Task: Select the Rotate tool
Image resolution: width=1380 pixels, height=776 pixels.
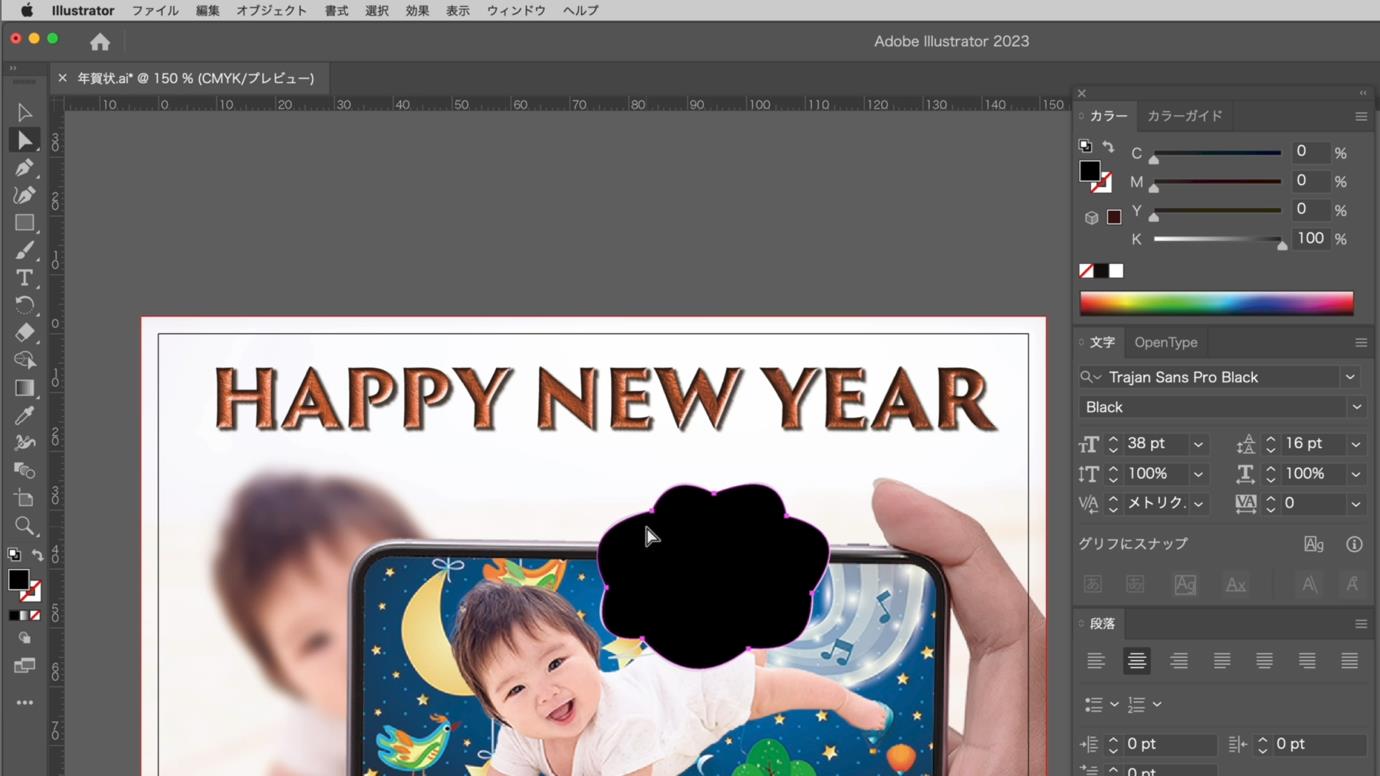Action: point(24,305)
